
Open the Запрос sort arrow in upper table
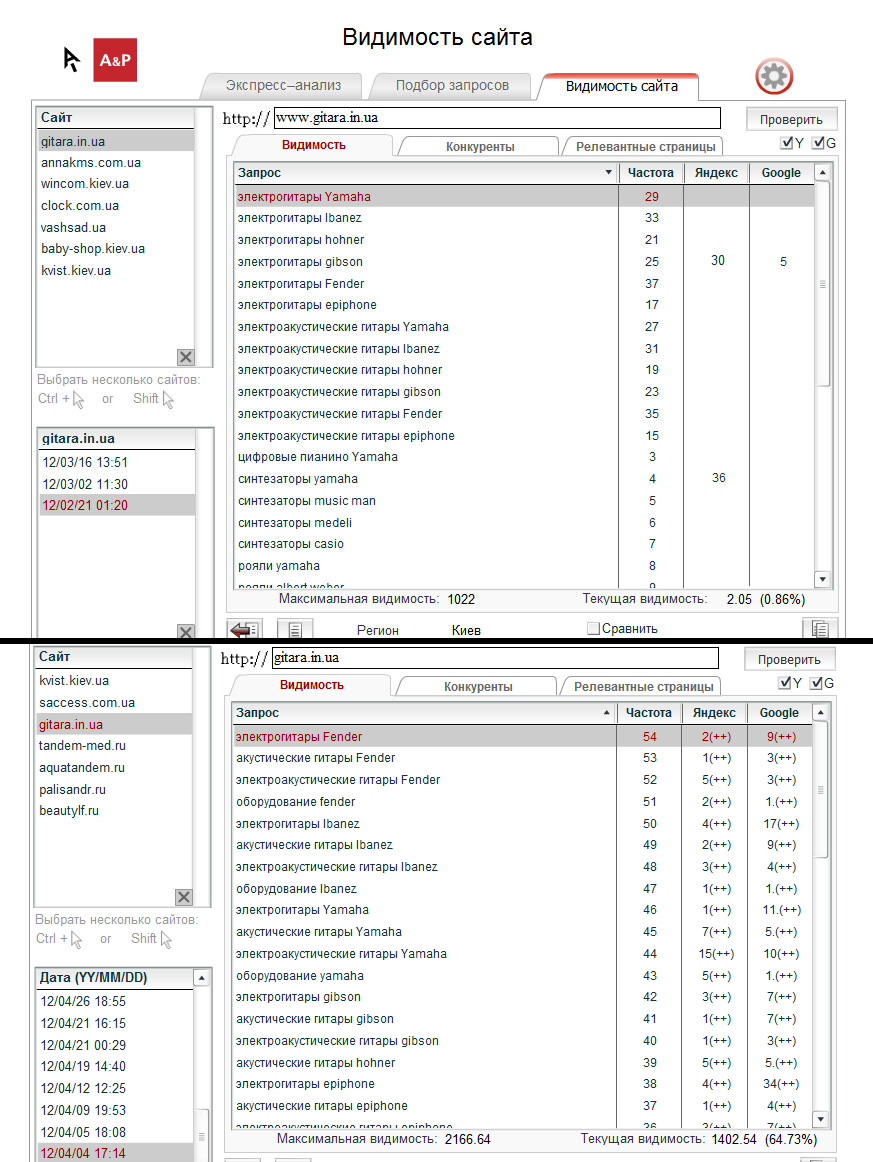[608, 173]
